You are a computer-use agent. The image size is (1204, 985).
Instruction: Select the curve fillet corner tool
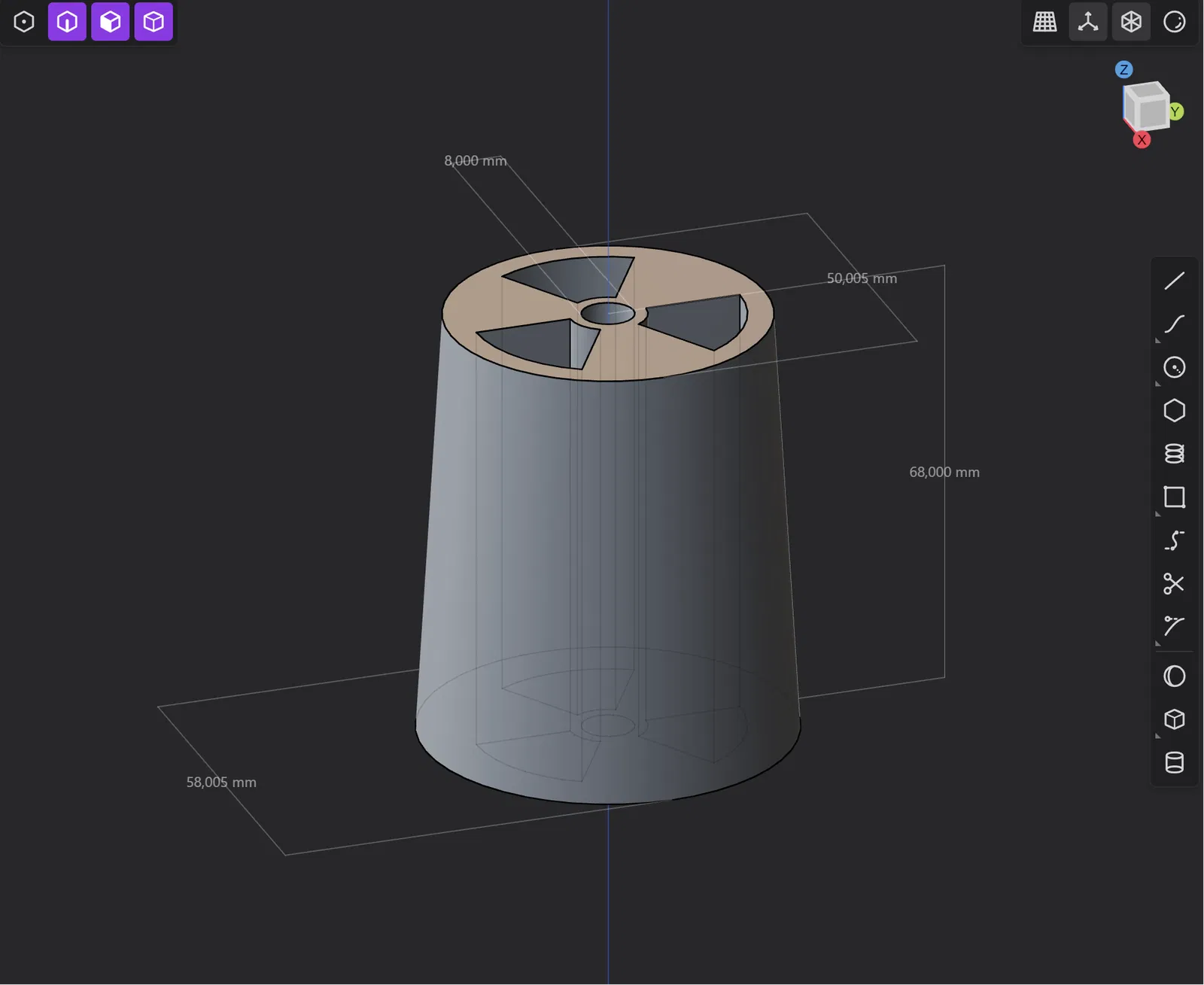[x=1175, y=627]
